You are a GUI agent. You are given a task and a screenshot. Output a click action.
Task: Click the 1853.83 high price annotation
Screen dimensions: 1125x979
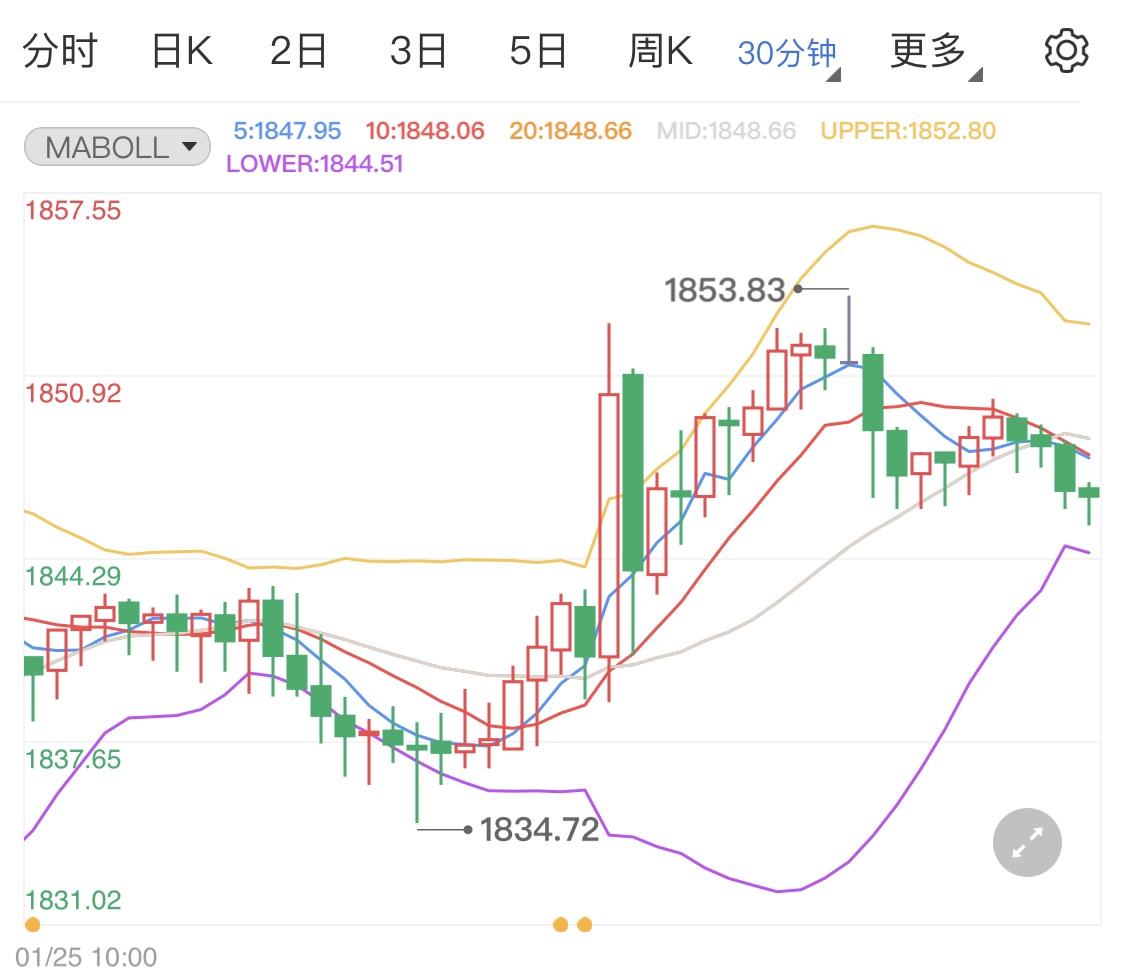point(725,290)
